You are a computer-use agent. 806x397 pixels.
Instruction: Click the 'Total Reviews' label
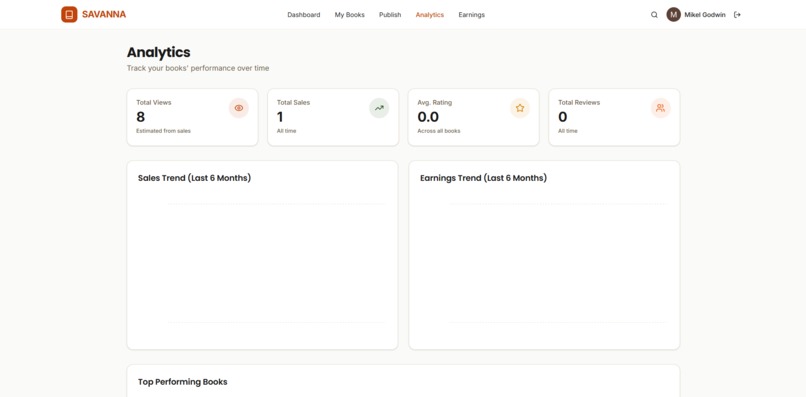(x=579, y=102)
